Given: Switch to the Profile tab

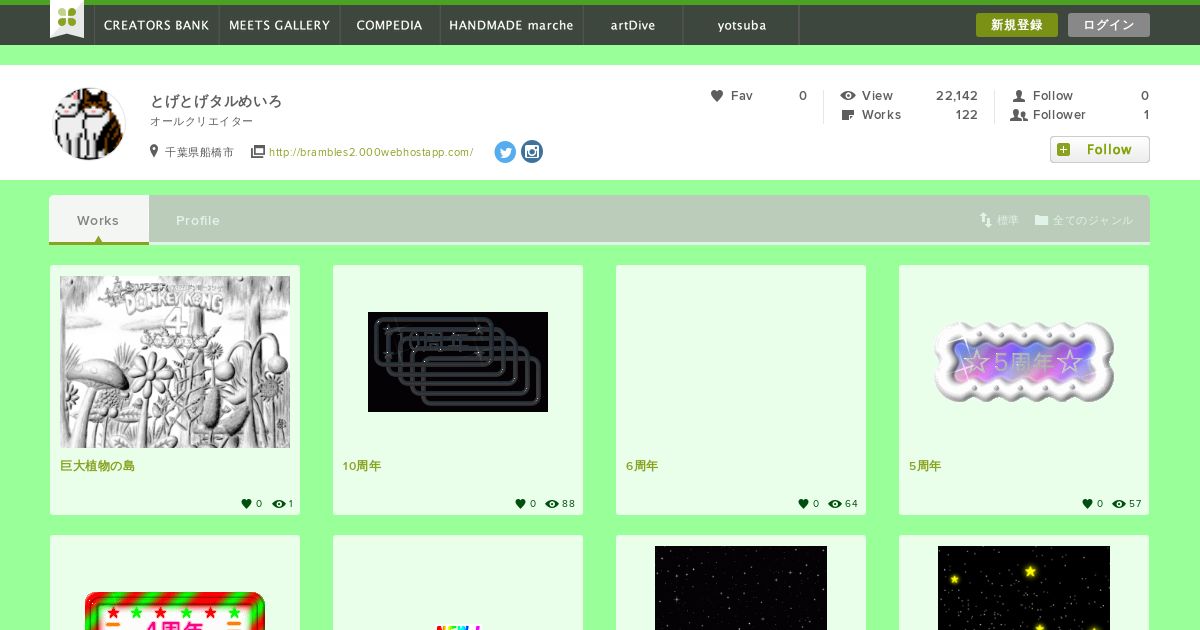Looking at the screenshot, I should point(198,220).
